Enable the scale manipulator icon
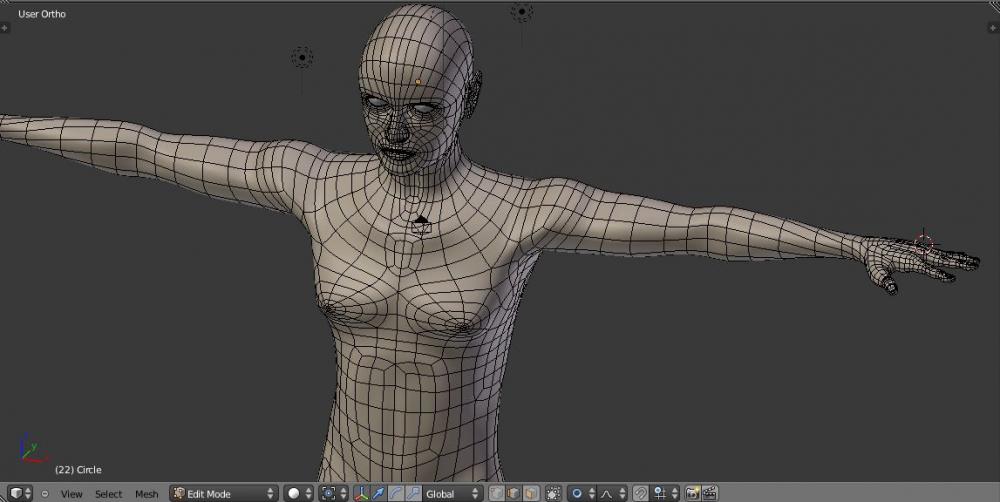 (x=412, y=493)
